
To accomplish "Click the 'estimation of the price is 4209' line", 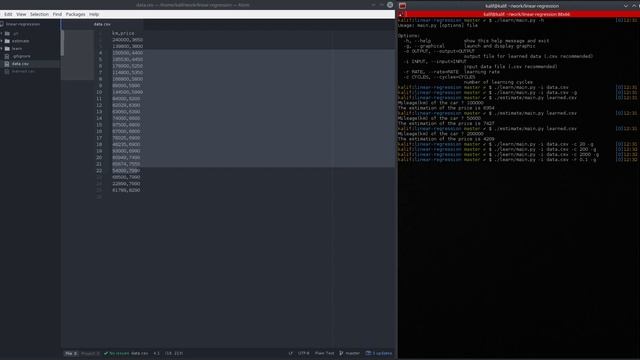I will pos(446,139).
